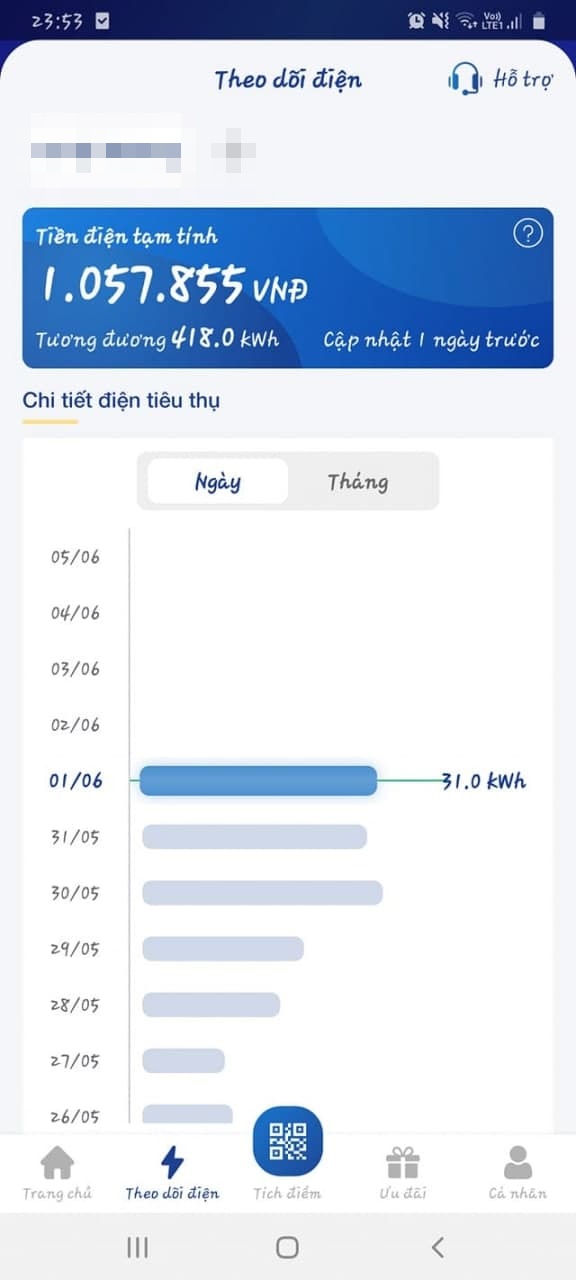Switch to the Ngày view
Screen dimensions: 576x1280
(218, 481)
